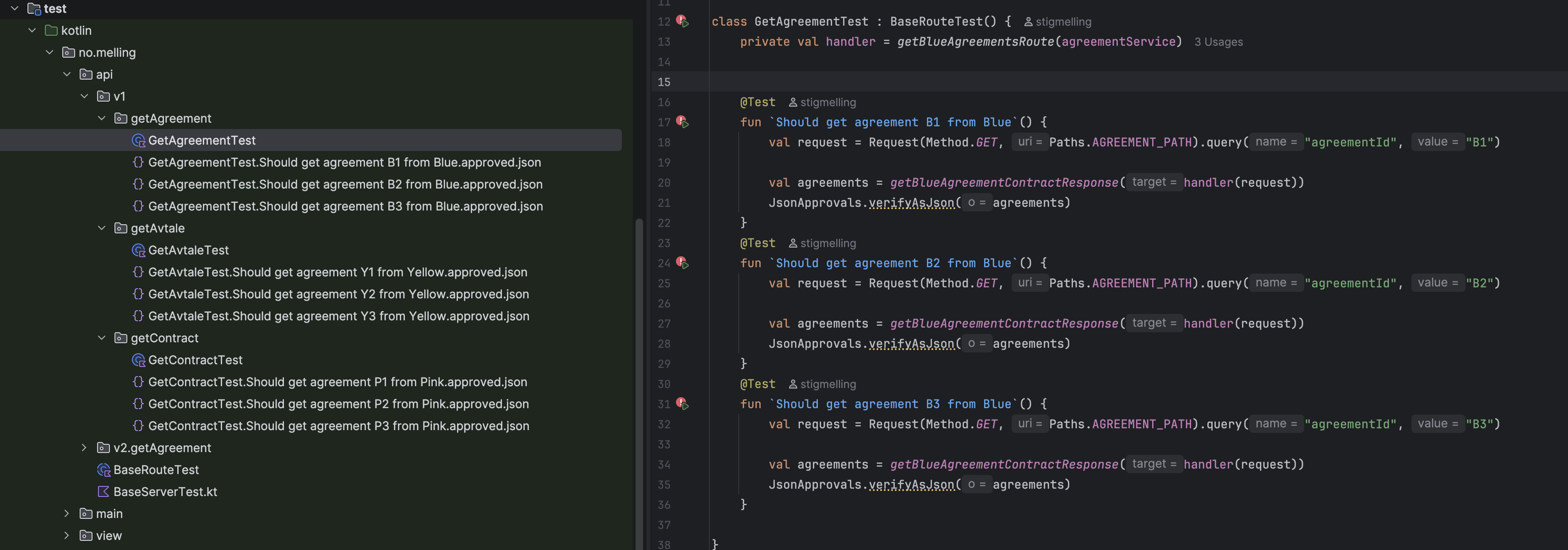The height and width of the screenshot is (550, 1568).
Task: Run the B1 from Blue test via gutter icon
Action: (x=682, y=122)
